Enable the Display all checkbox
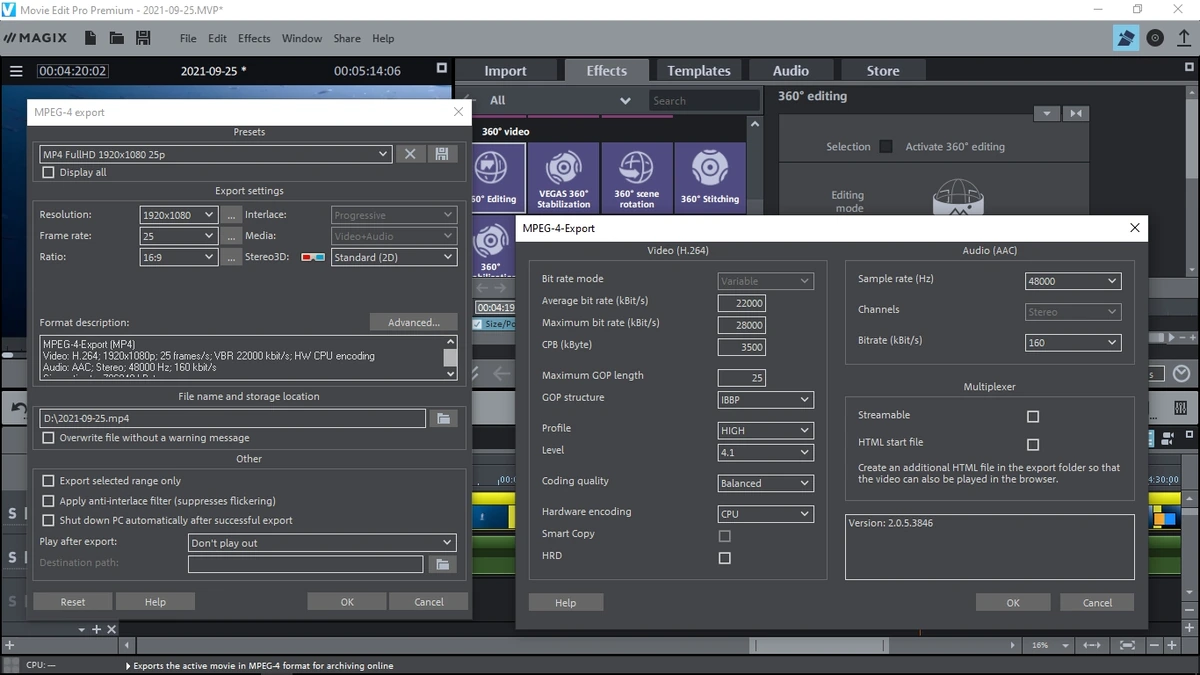The width and height of the screenshot is (1200, 675). (48, 172)
